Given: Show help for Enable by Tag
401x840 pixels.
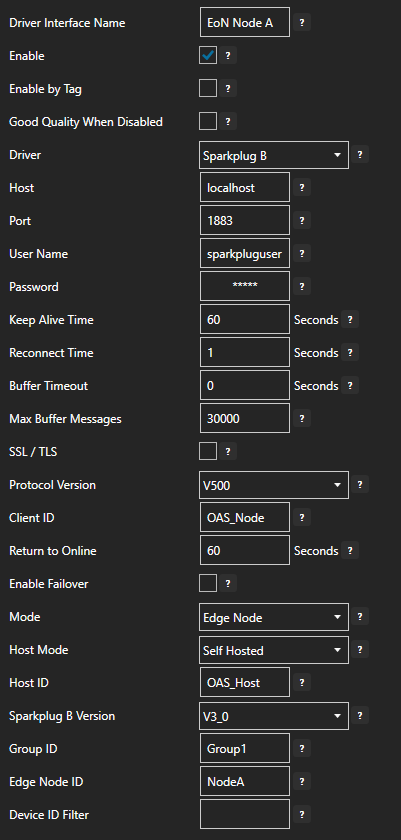Looking at the screenshot, I should click(x=228, y=89).
